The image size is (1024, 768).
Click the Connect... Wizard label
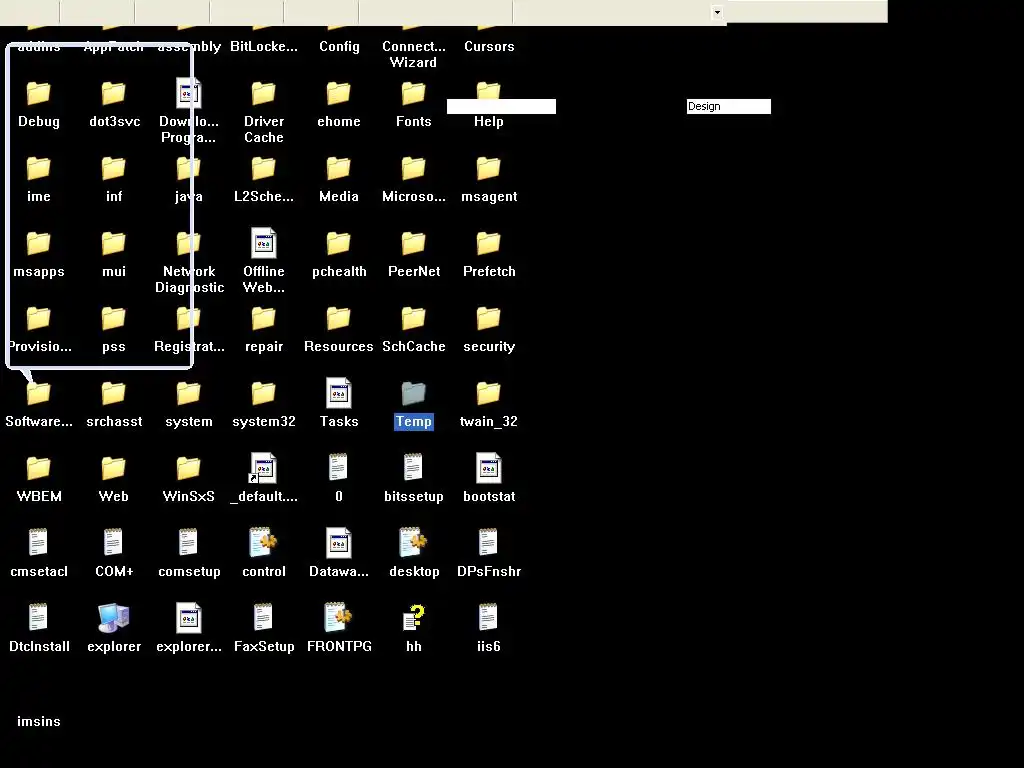(x=413, y=54)
